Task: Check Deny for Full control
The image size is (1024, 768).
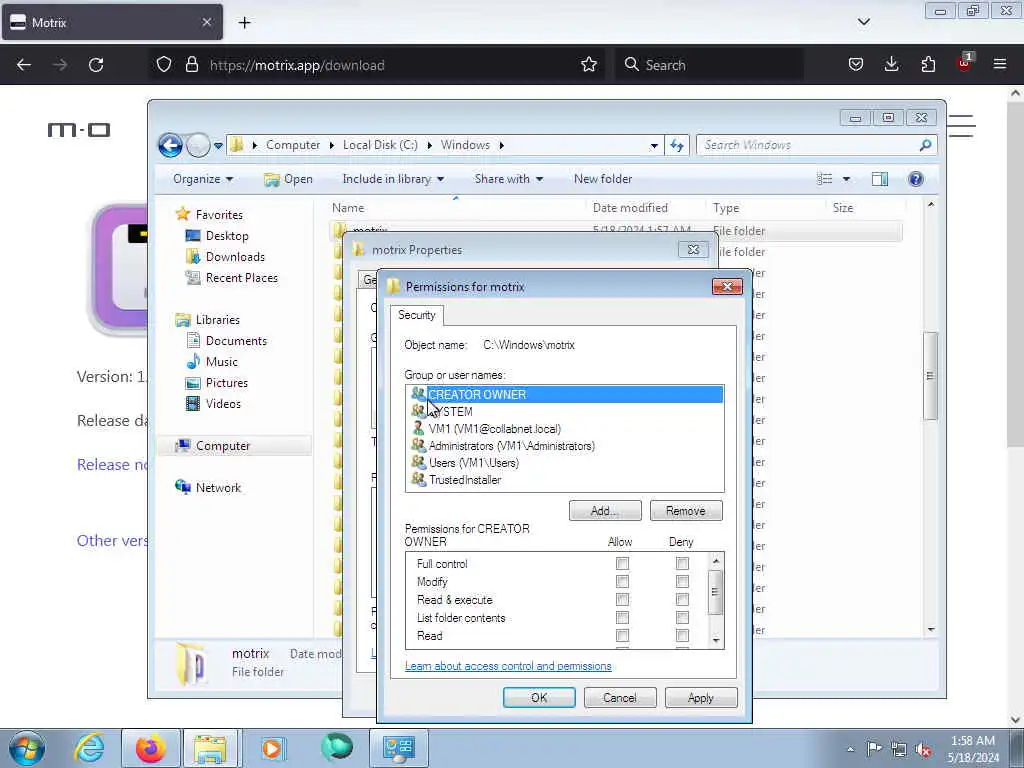Action: pos(682,564)
